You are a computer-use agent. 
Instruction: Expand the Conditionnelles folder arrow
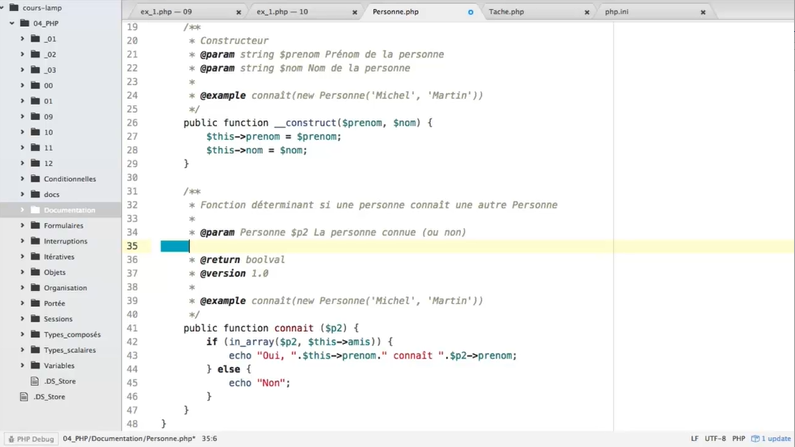point(23,179)
